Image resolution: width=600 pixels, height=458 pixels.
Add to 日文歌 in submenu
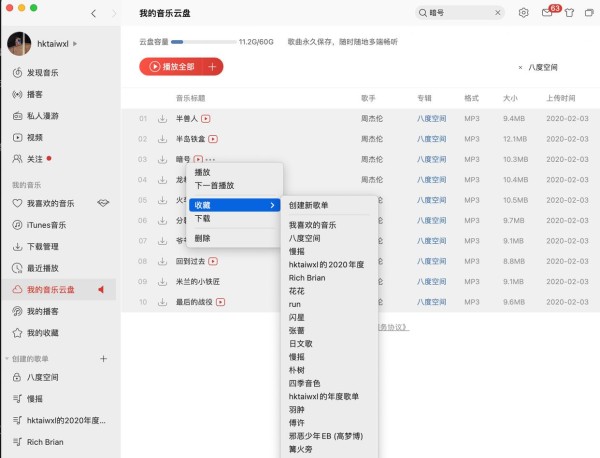click(x=300, y=344)
